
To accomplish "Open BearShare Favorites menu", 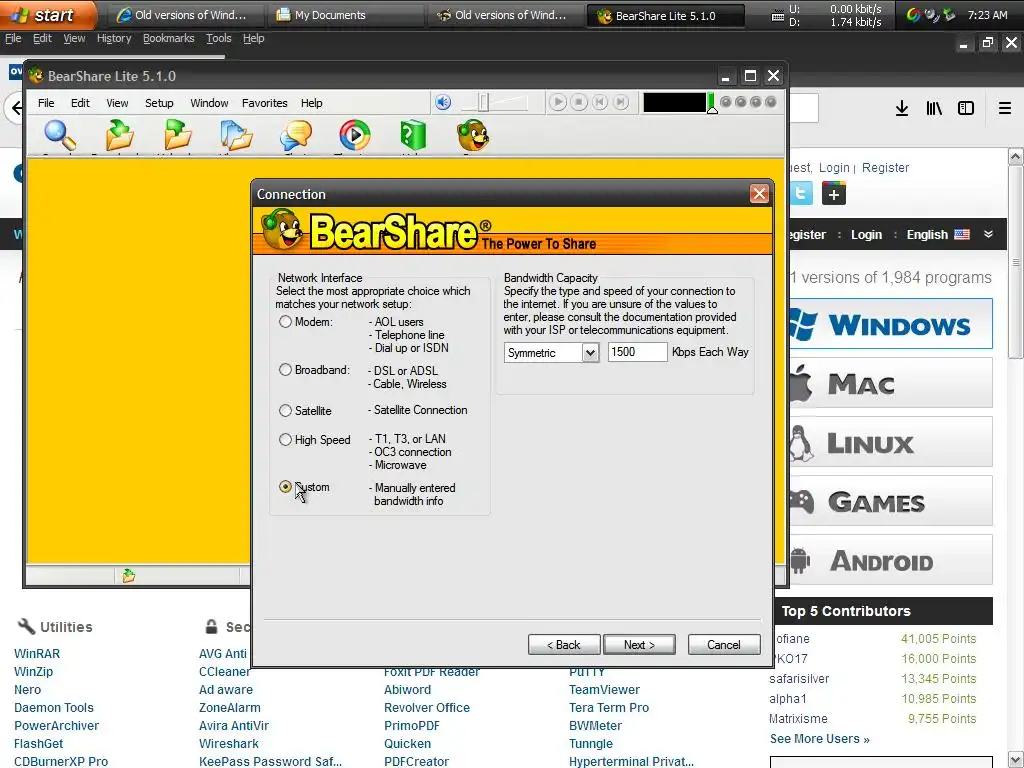I will click(264, 103).
